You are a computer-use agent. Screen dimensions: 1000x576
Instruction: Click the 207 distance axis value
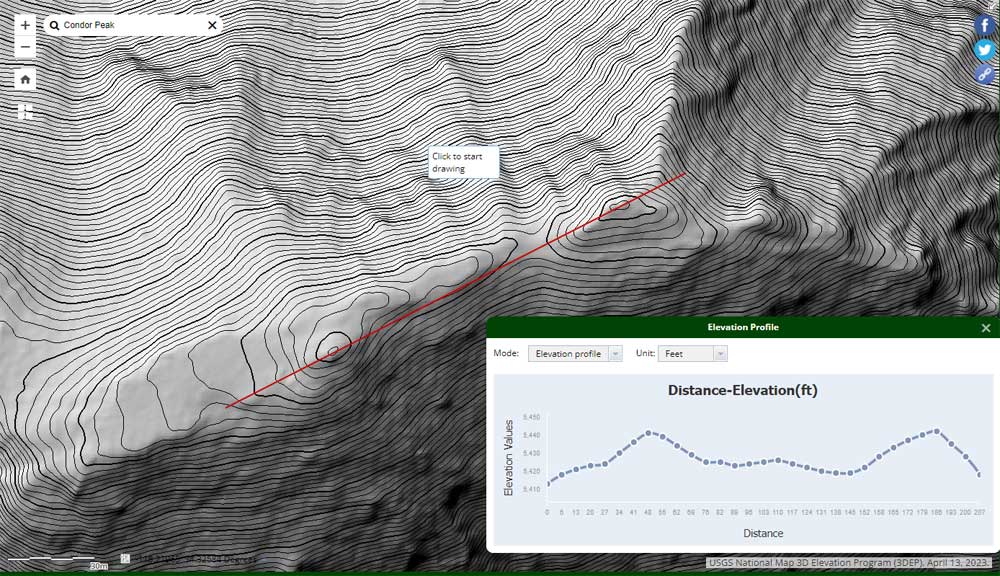[980, 512]
